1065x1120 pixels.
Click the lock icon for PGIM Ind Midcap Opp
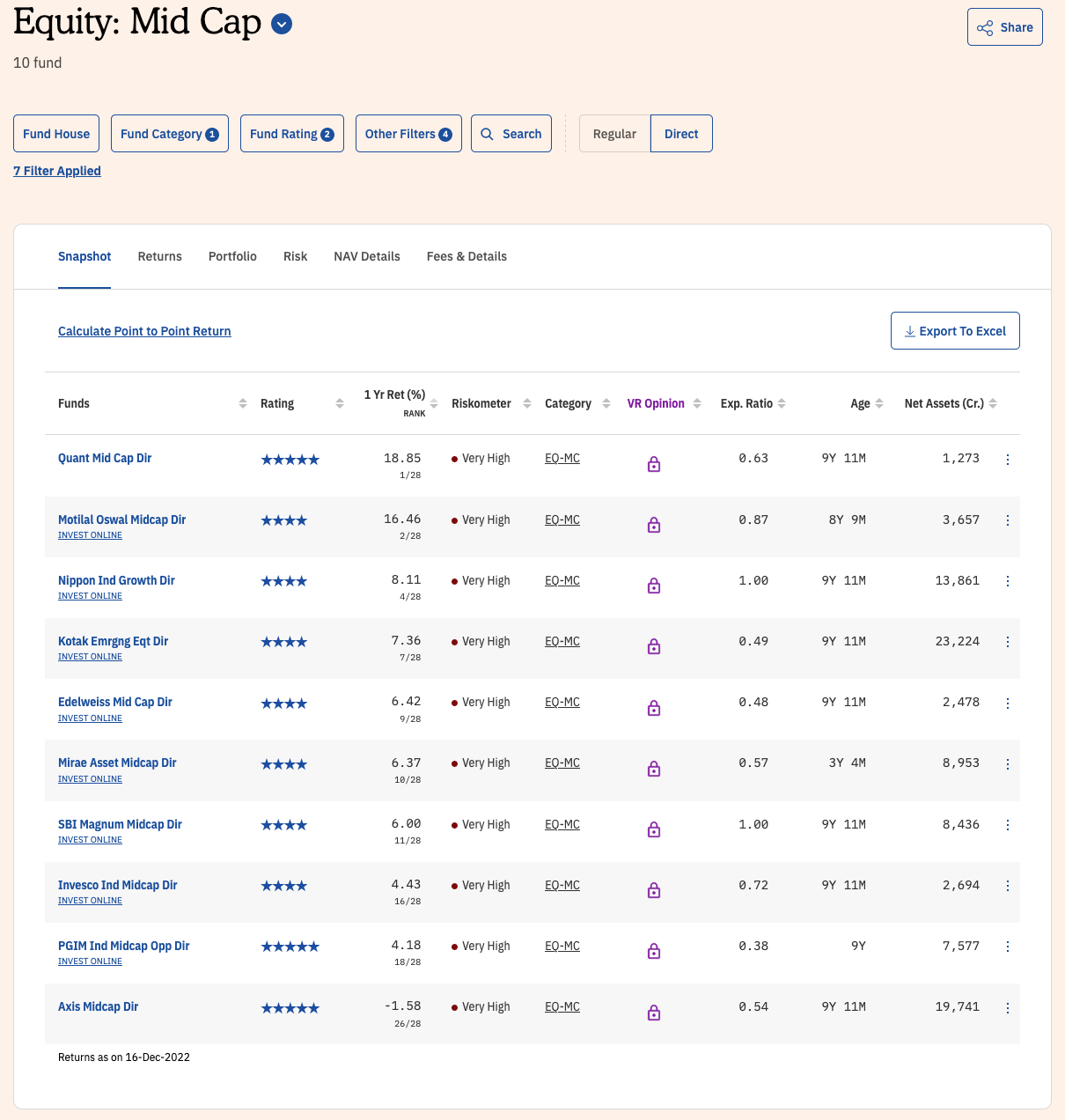point(654,951)
